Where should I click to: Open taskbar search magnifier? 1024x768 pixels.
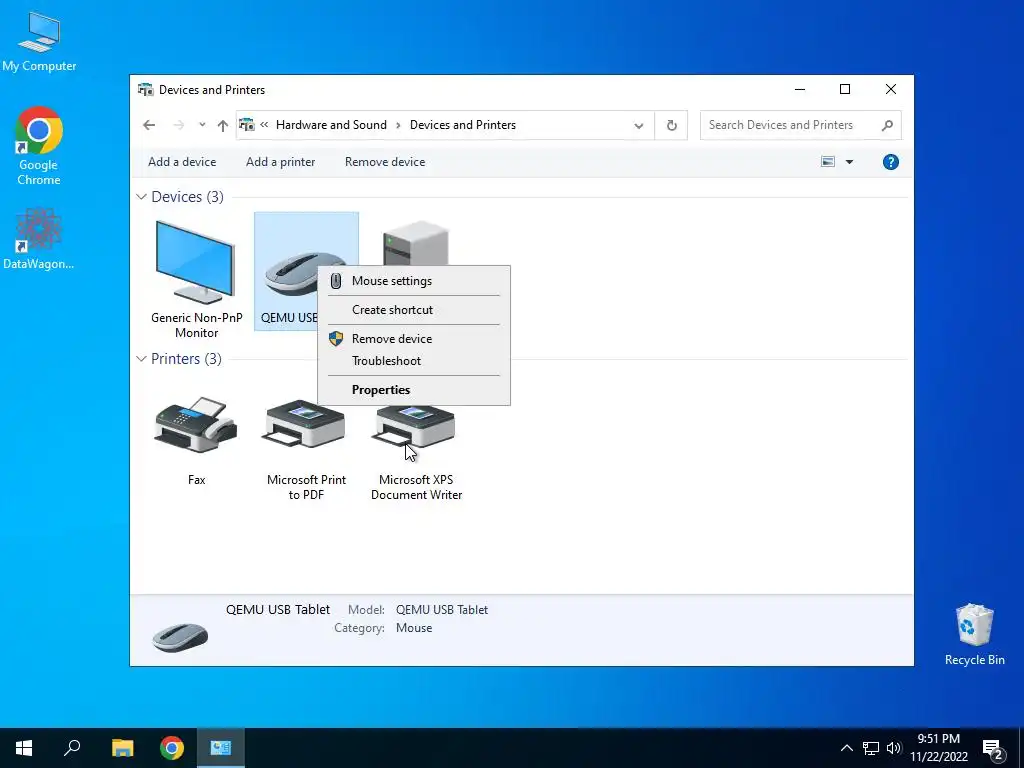tap(72, 748)
